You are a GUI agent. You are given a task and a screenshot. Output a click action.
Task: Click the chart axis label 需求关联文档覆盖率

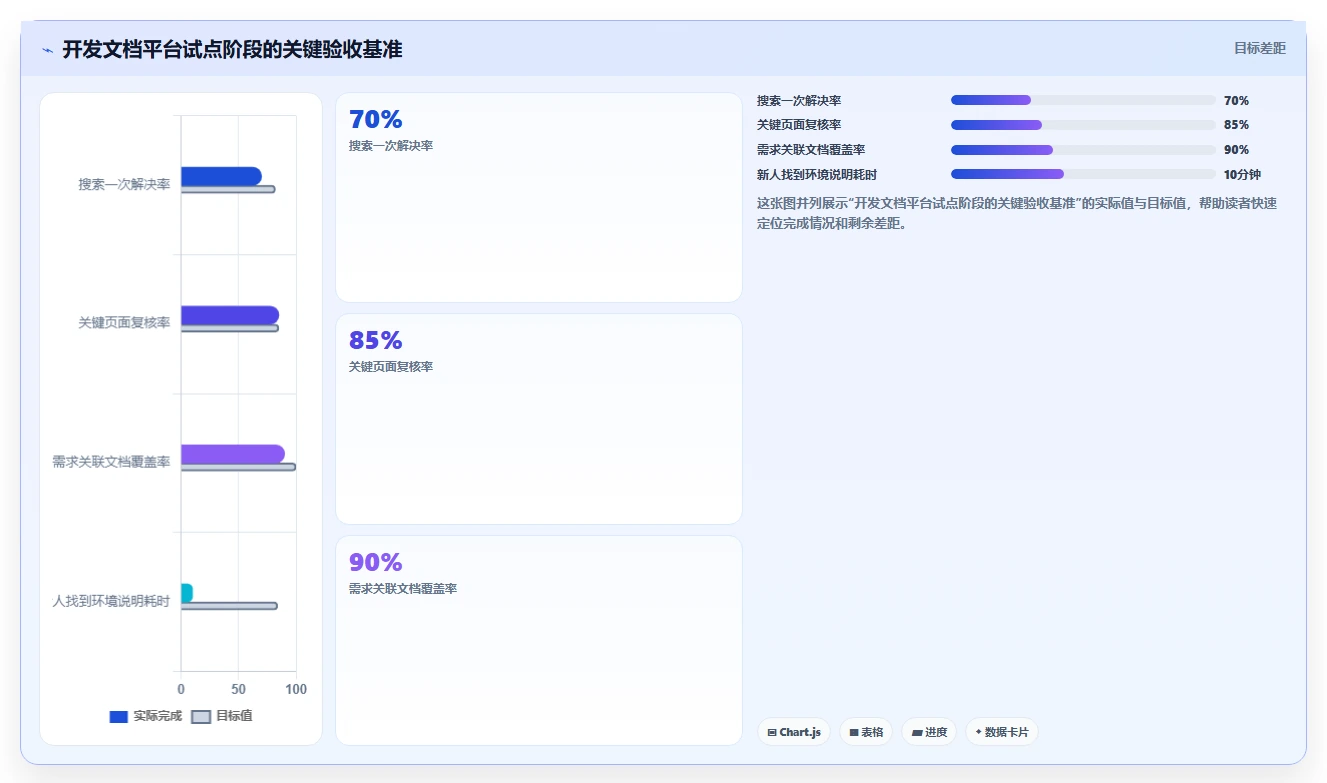pyautogui.click(x=111, y=462)
